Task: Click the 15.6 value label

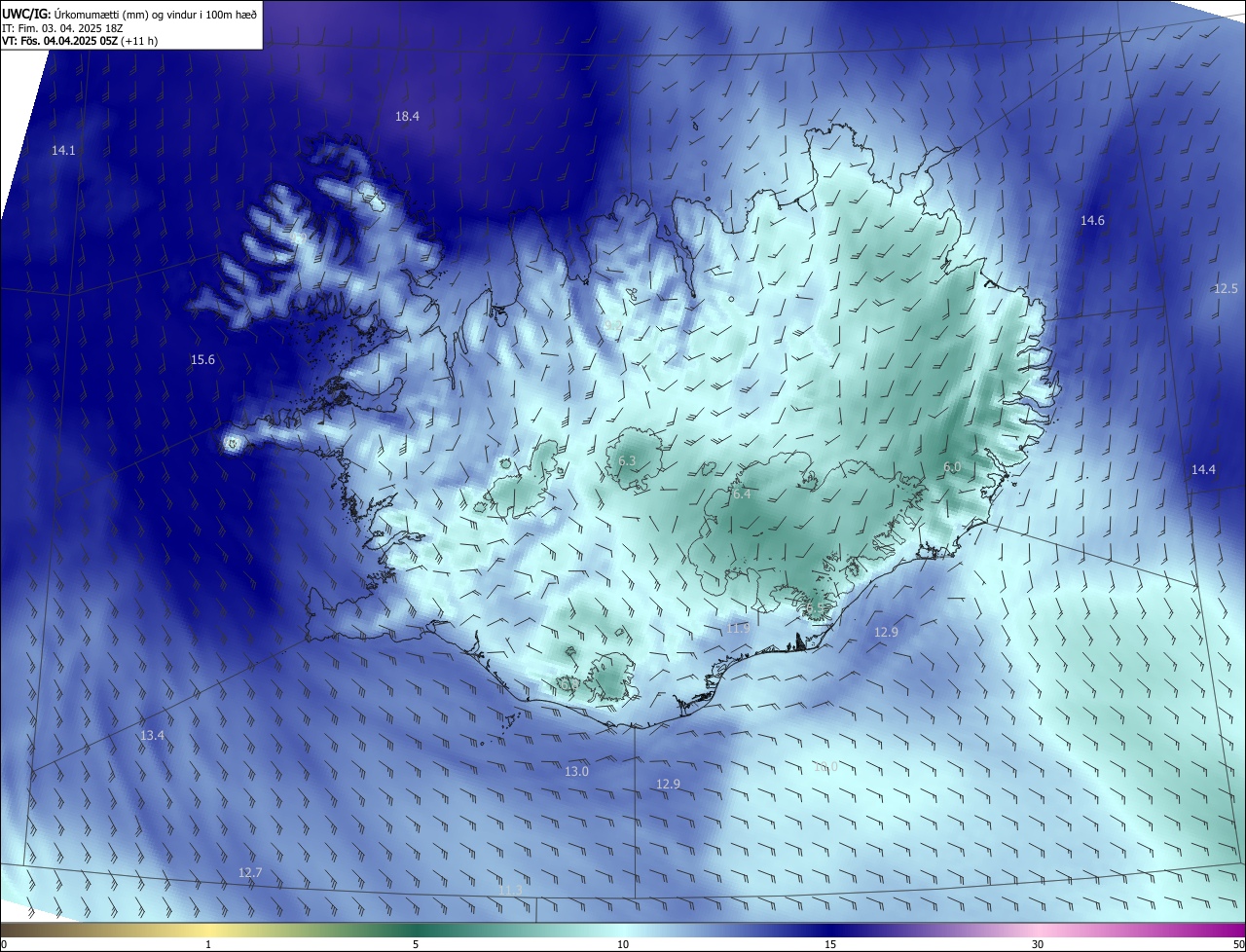Action: pyautogui.click(x=202, y=360)
